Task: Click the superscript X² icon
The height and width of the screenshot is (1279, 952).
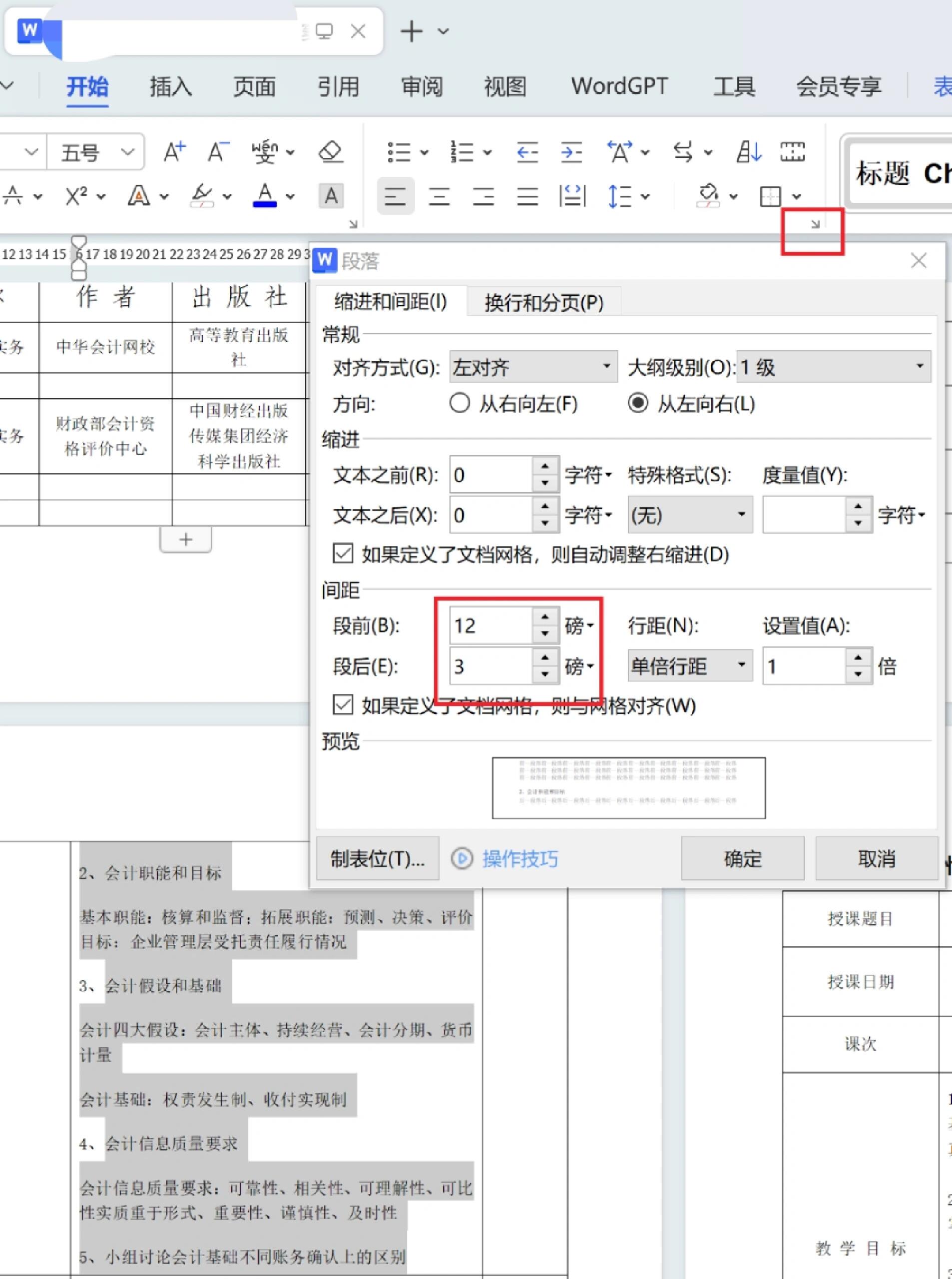Action: click(x=76, y=196)
